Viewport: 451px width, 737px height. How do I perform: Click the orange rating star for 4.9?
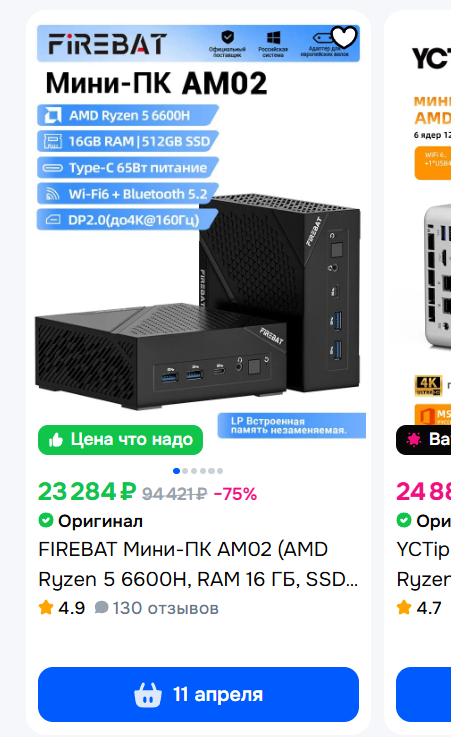point(46,607)
